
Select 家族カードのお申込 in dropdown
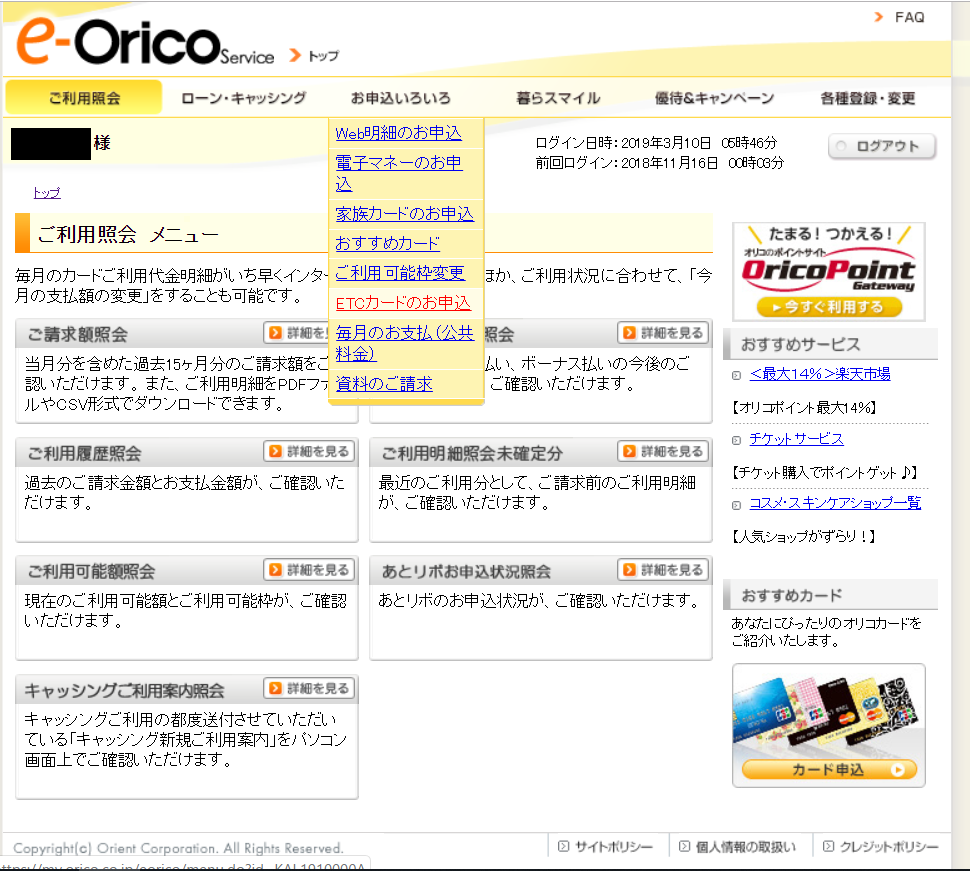tap(405, 213)
